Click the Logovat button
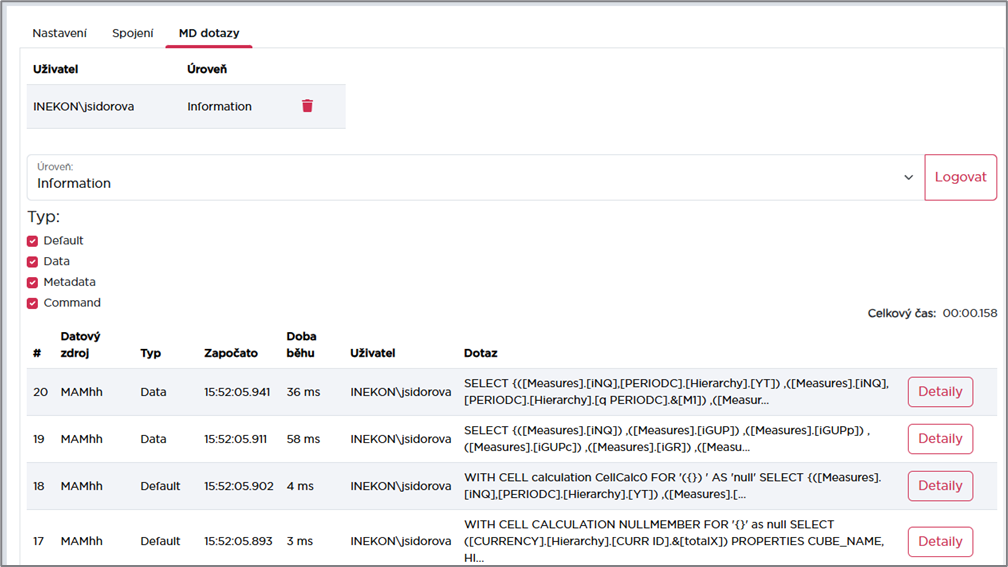1008x567 pixels. click(x=960, y=177)
